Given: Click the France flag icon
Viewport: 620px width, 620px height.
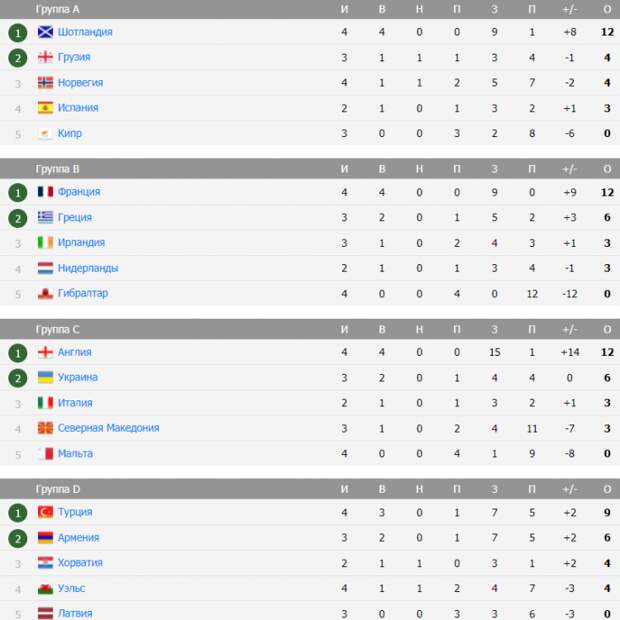Looking at the screenshot, I should click(45, 192).
